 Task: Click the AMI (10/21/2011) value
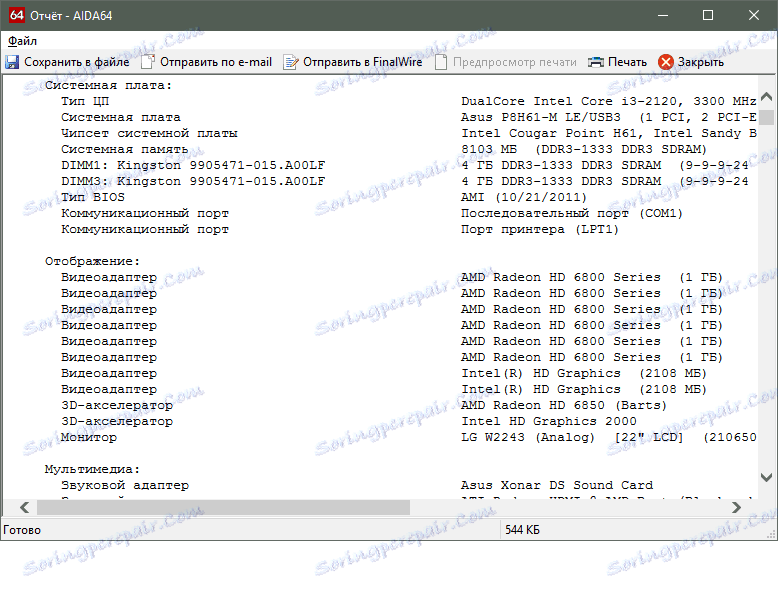click(524, 197)
